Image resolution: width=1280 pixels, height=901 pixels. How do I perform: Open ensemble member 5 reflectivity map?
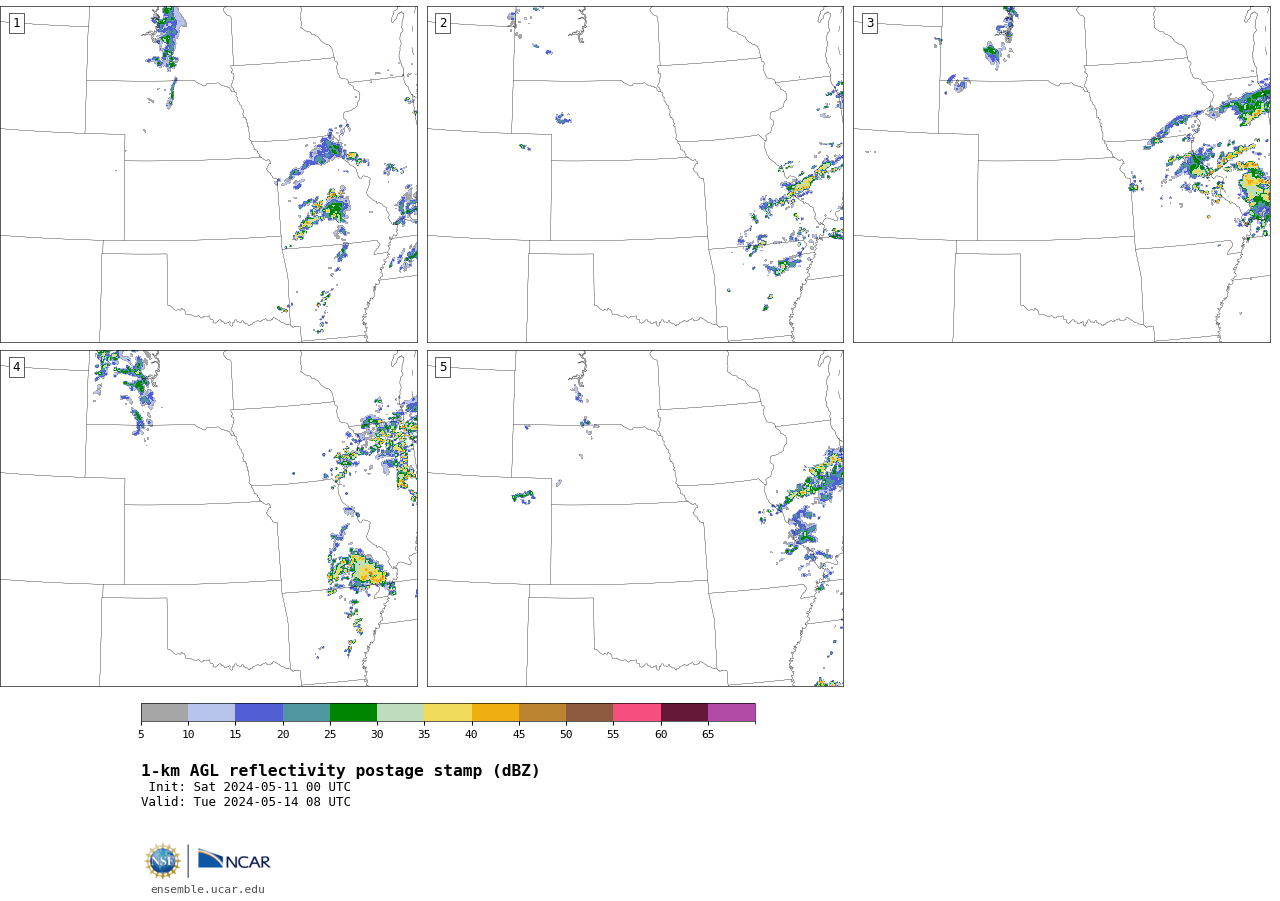[635, 518]
